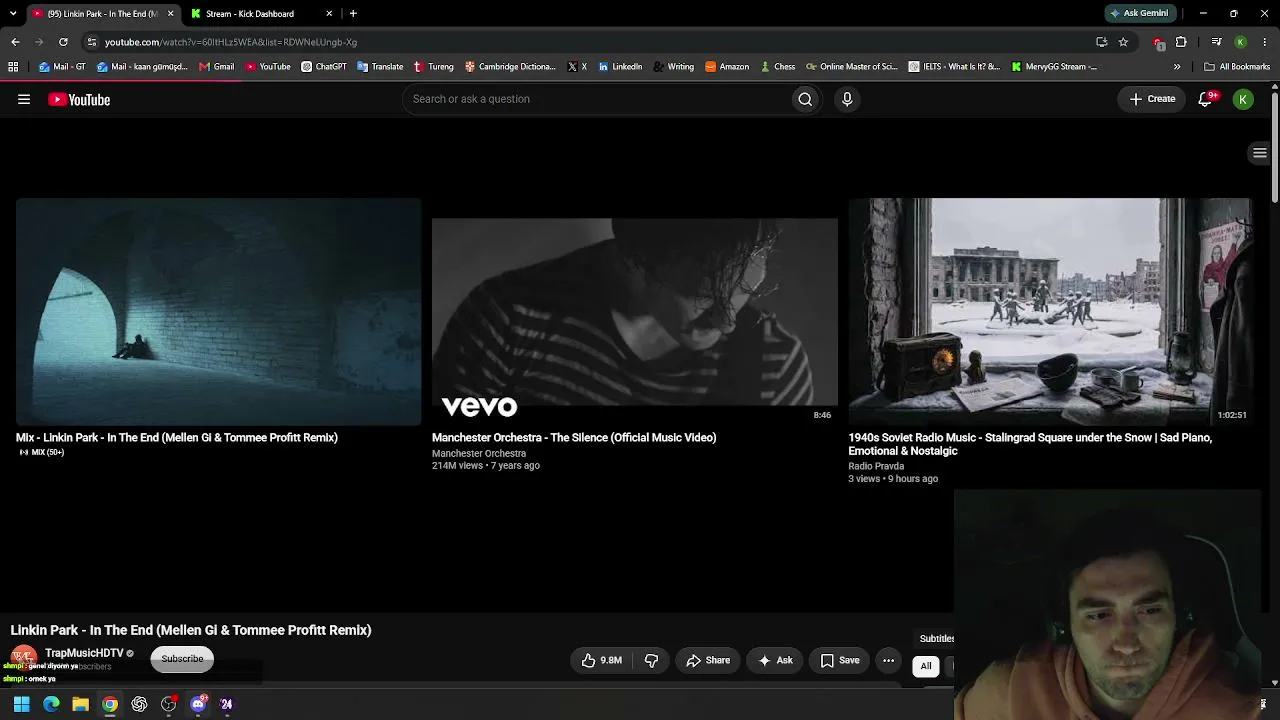The width and height of the screenshot is (1280, 720).
Task: Open the Chrome extensions puzzle menu
Action: pyautogui.click(x=1181, y=42)
